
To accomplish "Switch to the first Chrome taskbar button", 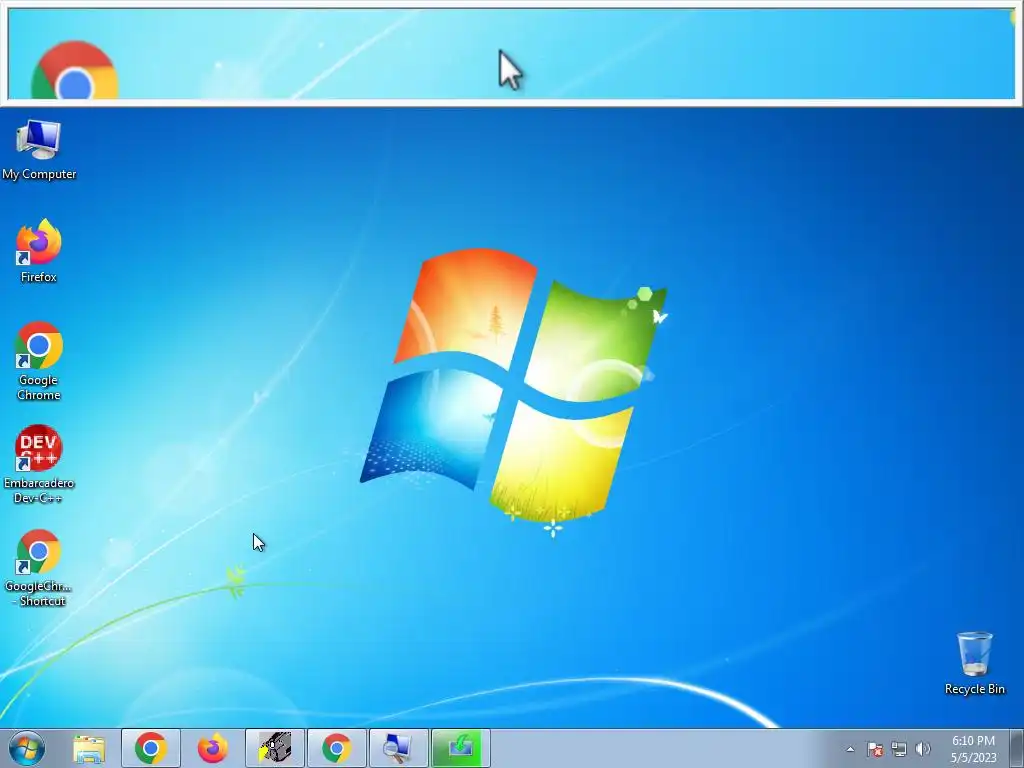I will (151, 748).
